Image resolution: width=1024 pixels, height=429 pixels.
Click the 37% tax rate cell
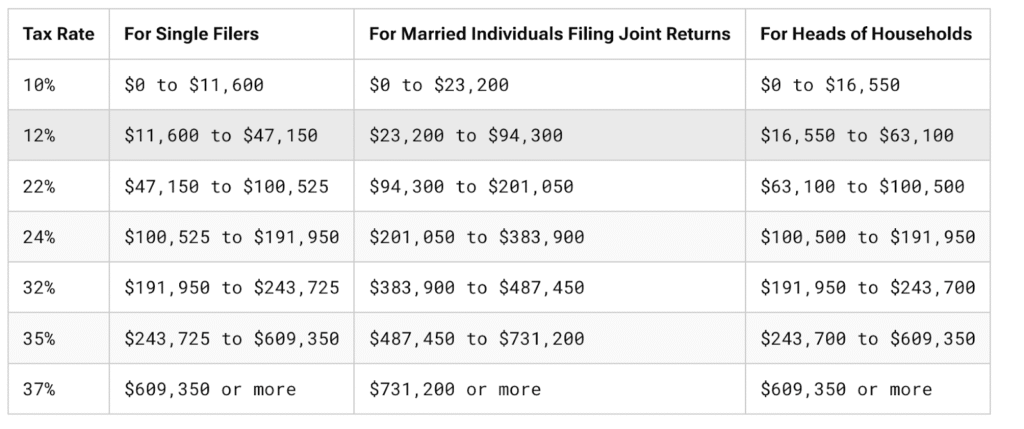coord(39,389)
